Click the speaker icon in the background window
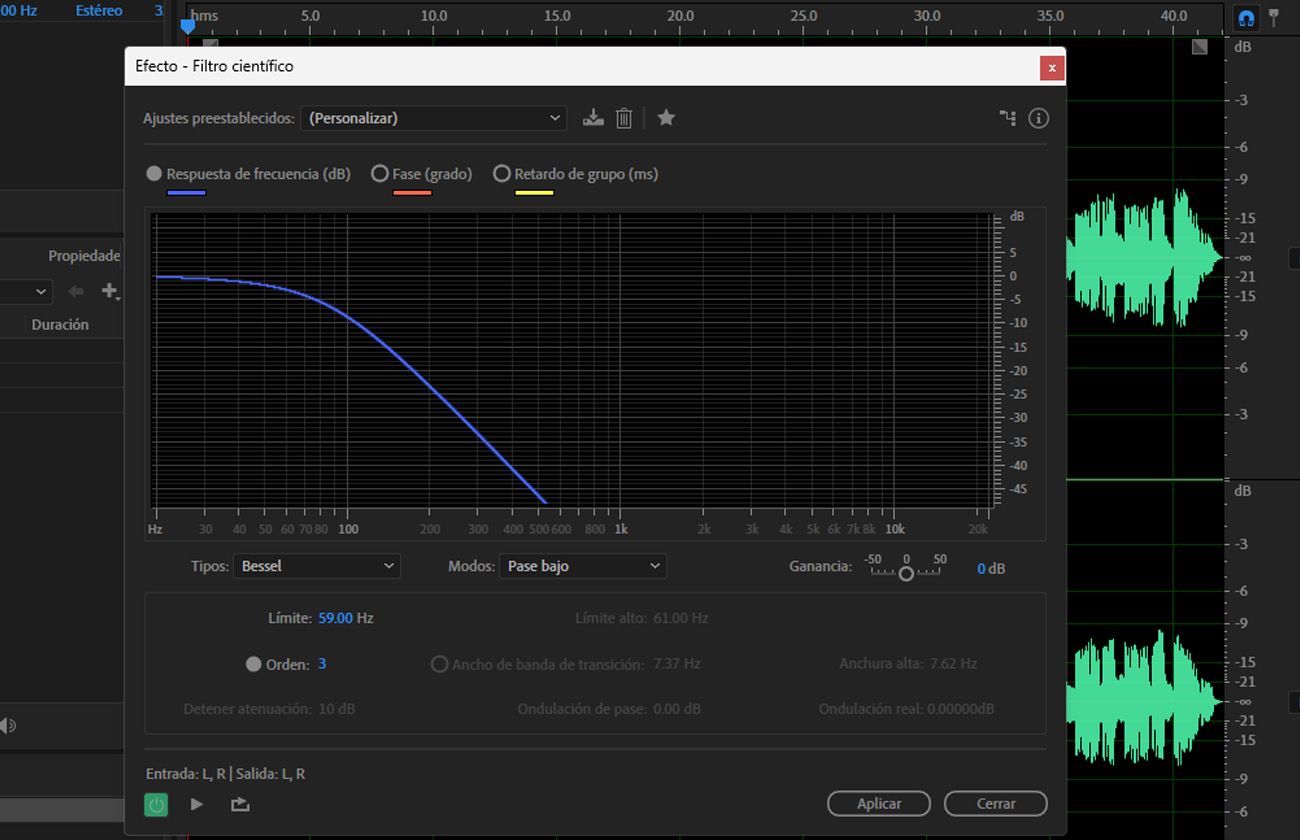Viewport: 1300px width, 840px height. tap(7, 726)
